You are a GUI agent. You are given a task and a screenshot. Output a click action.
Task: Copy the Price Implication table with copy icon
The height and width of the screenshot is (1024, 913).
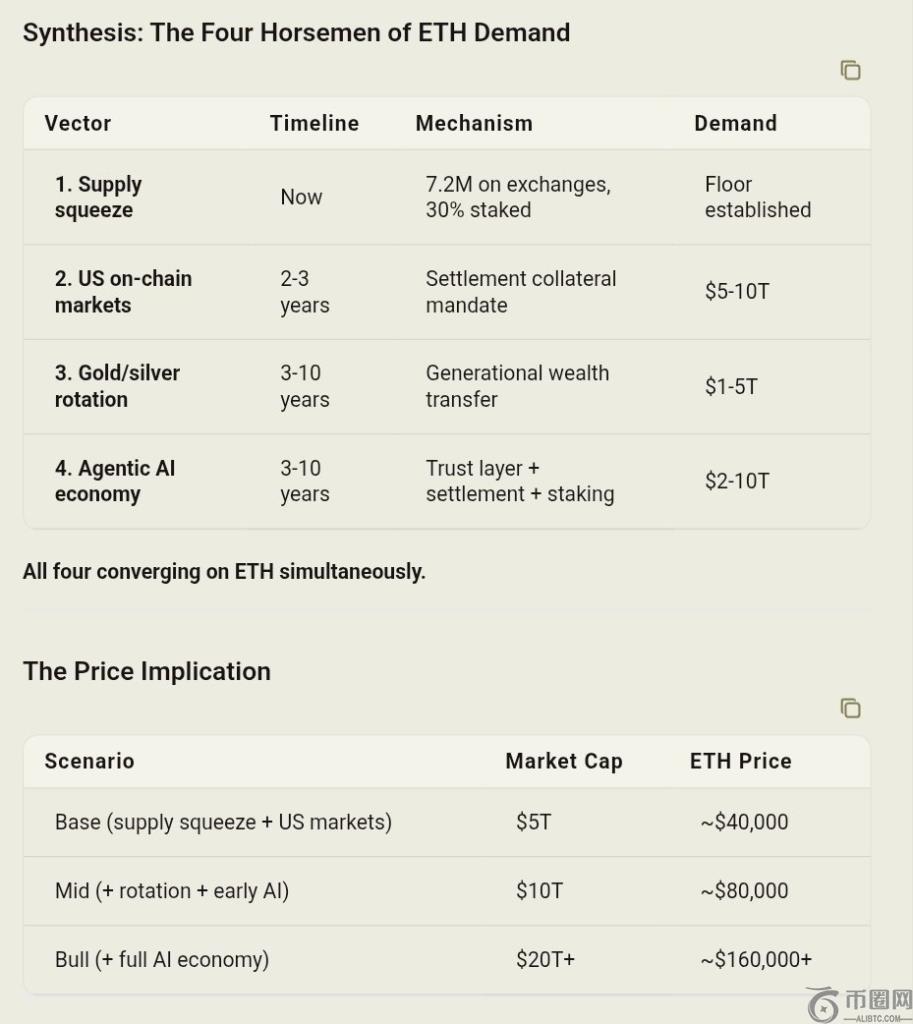pyautogui.click(x=850, y=708)
